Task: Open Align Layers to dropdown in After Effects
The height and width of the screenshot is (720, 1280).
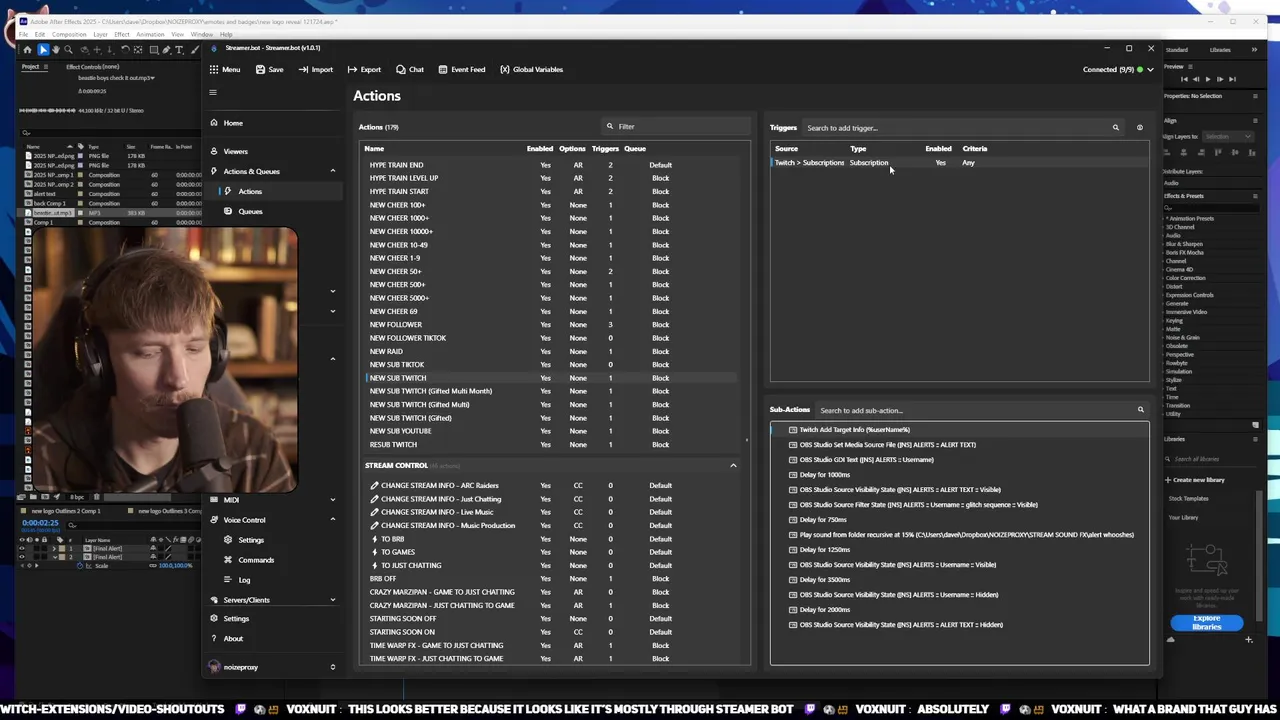Action: tap(1227, 136)
